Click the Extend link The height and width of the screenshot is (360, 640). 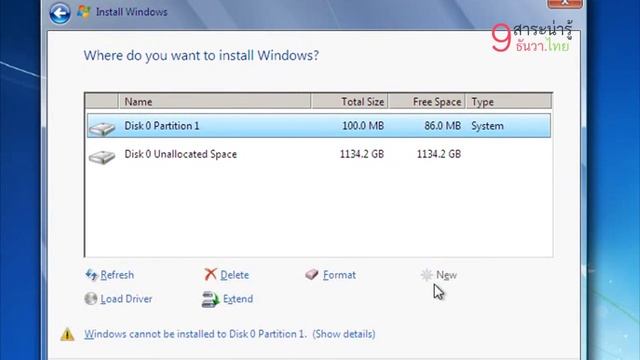pos(238,299)
